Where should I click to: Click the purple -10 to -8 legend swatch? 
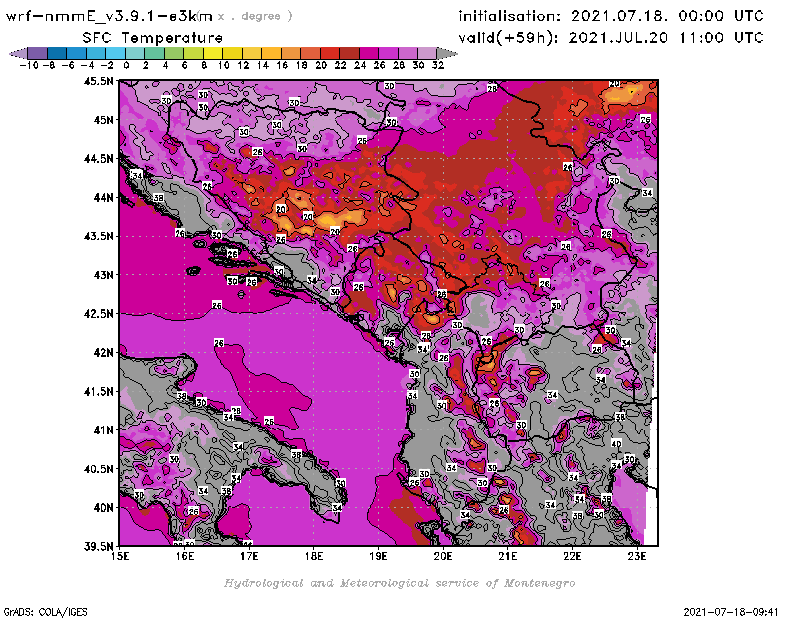tap(38, 53)
